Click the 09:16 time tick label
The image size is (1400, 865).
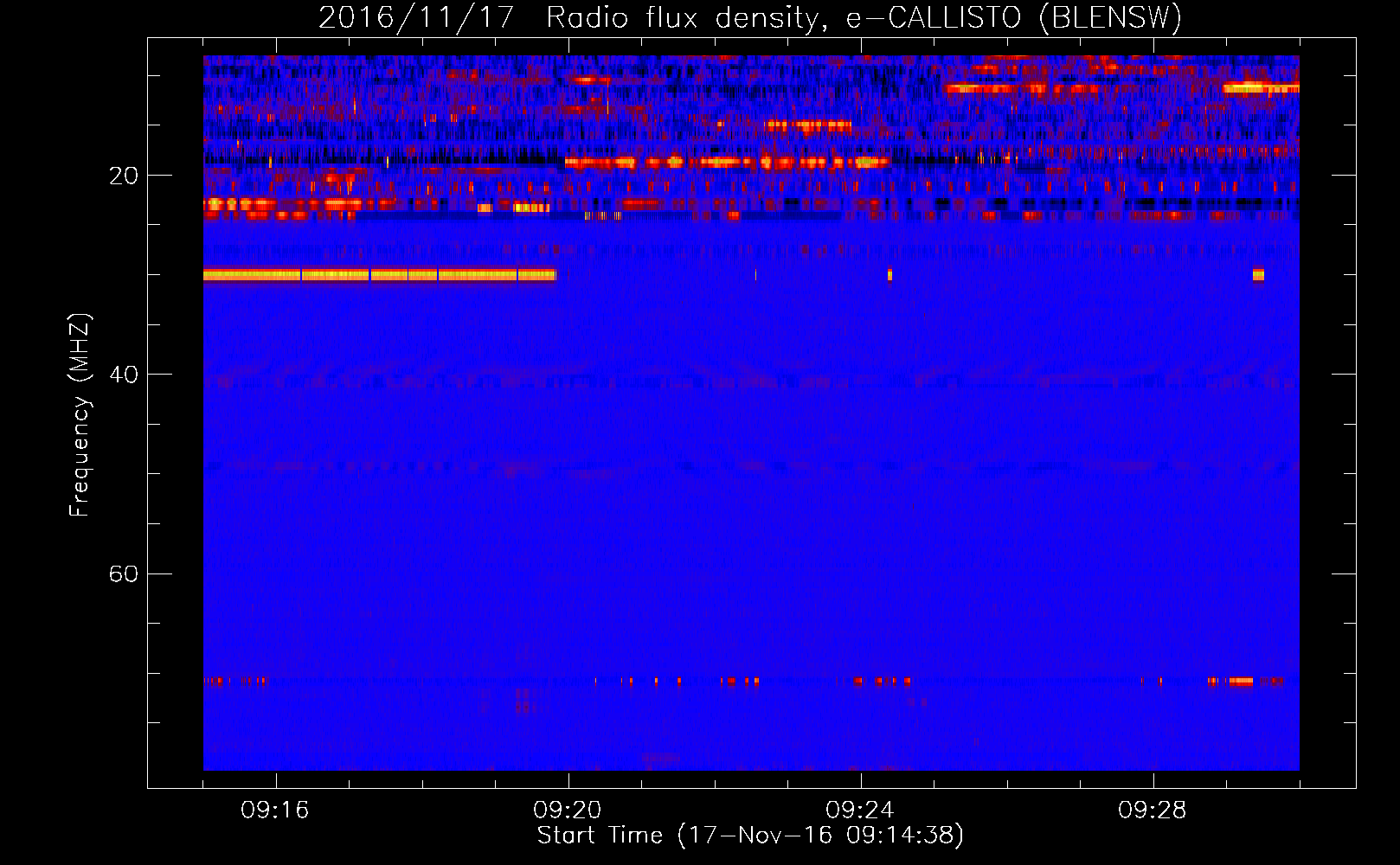coord(275,811)
